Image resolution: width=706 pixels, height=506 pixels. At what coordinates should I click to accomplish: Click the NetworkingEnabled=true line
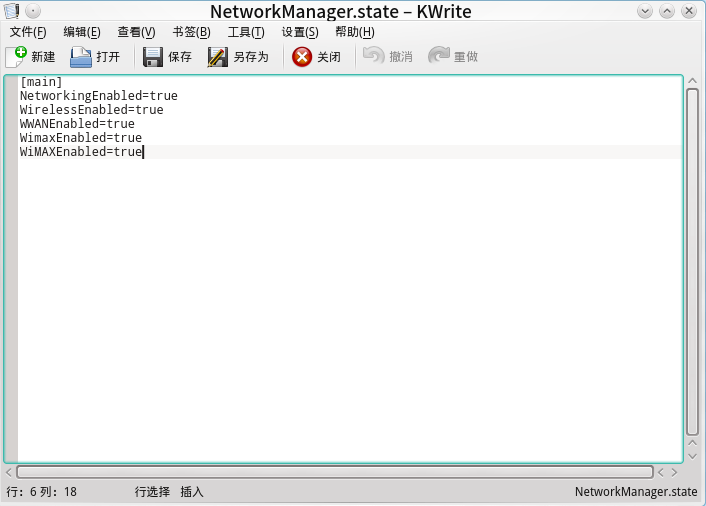pyautogui.click(x=99, y=96)
